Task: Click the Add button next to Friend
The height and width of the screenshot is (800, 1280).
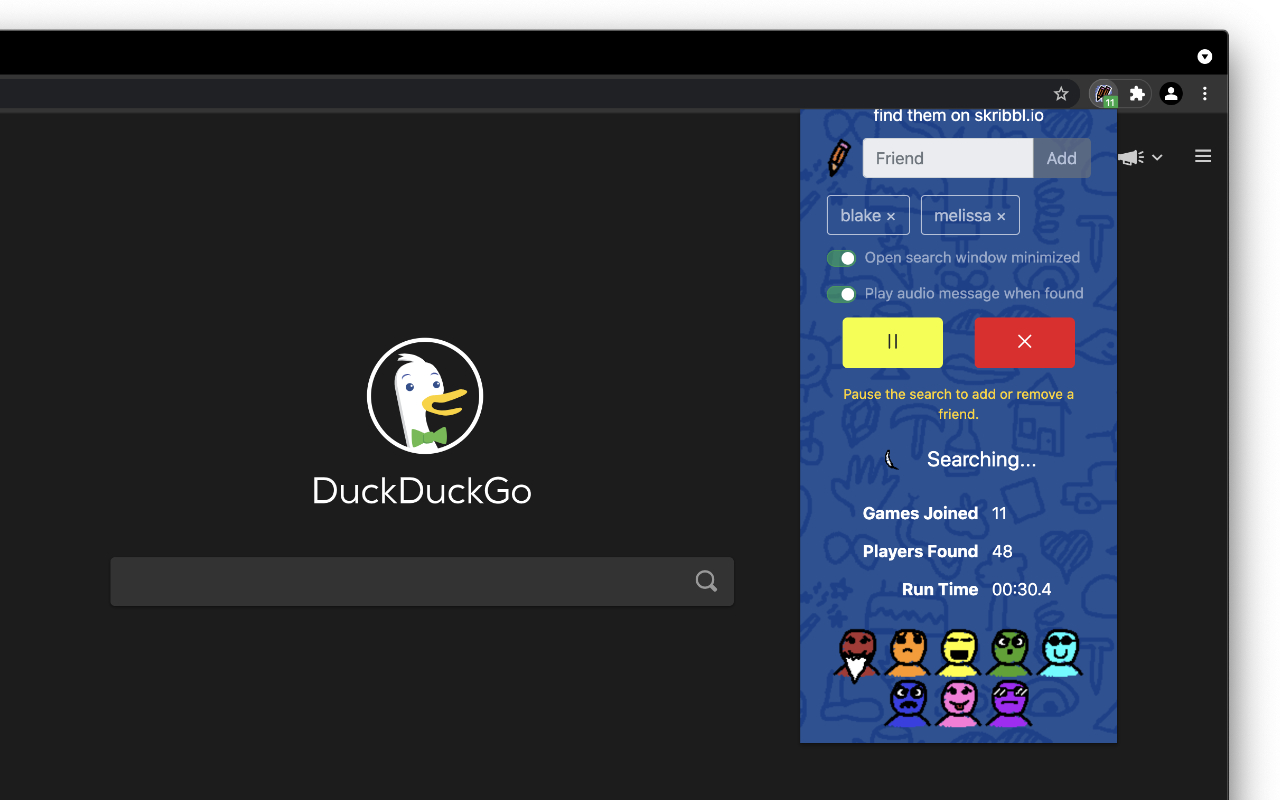Action: pos(1061,158)
